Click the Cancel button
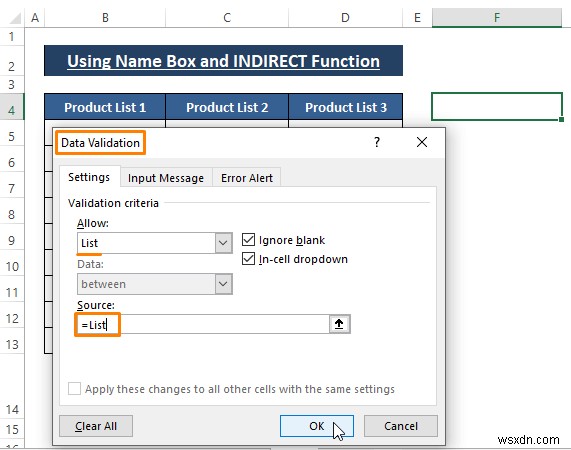The image size is (571, 450). point(401,426)
